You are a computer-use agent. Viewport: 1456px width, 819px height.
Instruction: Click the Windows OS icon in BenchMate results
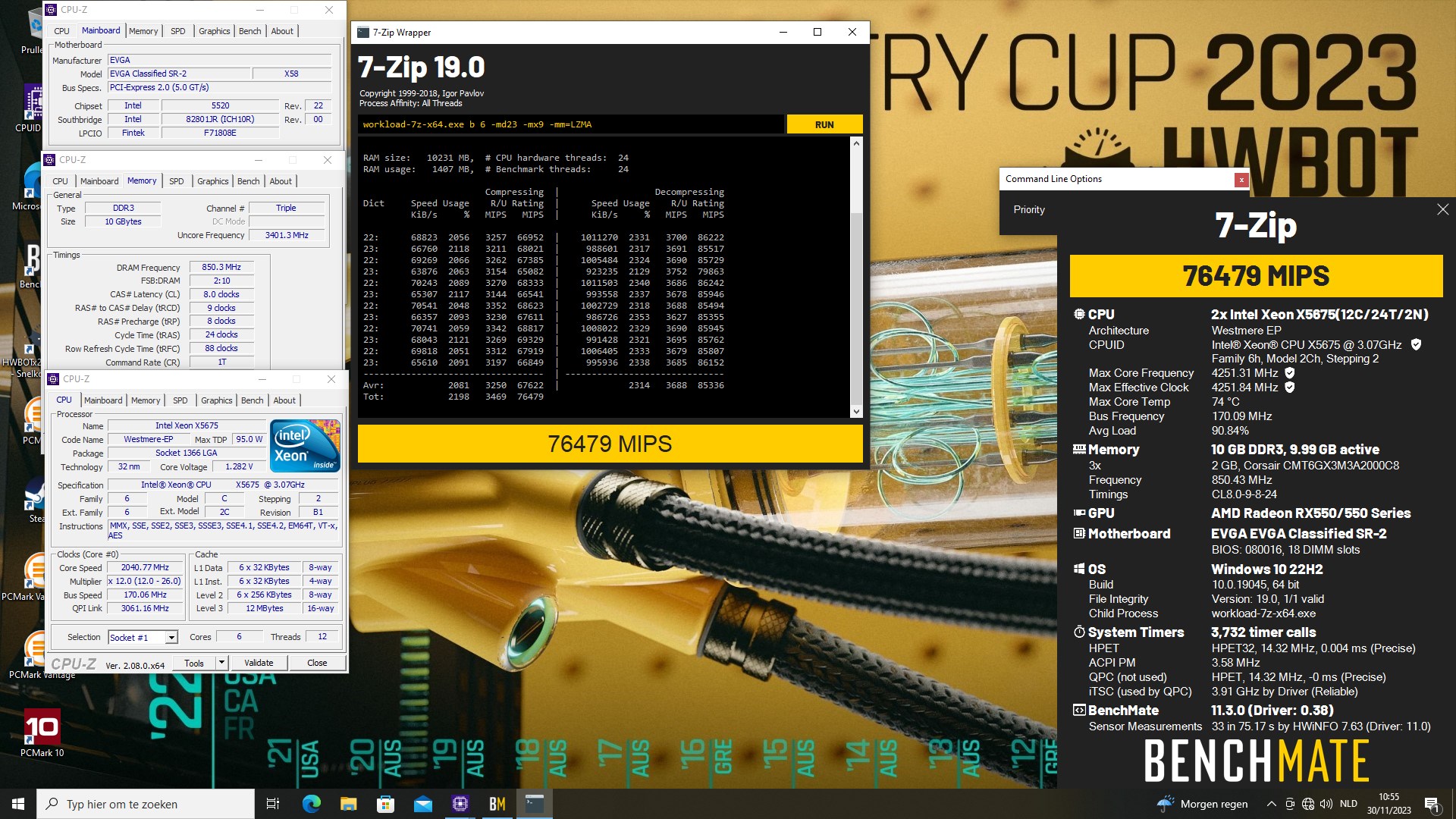point(1079,569)
